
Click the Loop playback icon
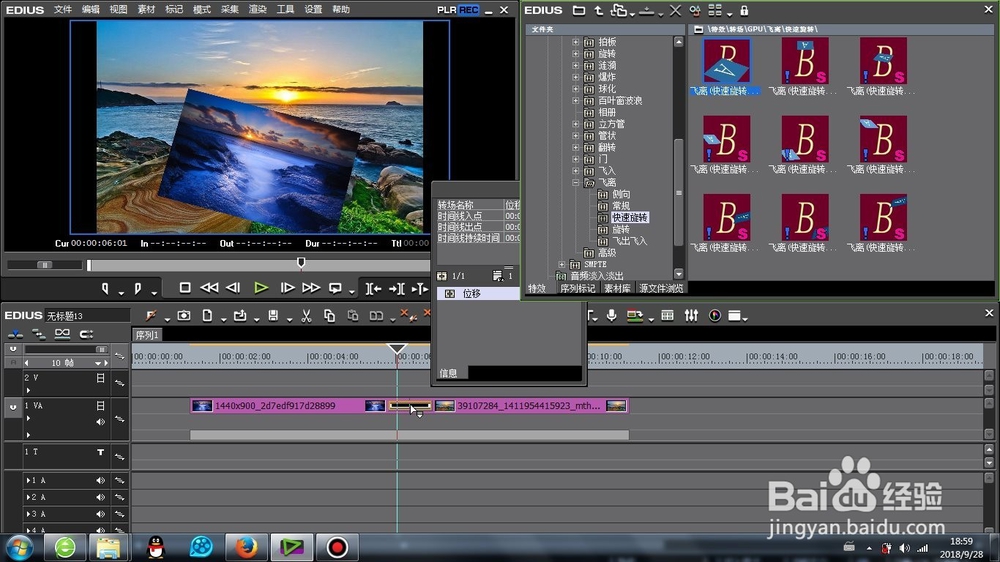click(x=335, y=288)
